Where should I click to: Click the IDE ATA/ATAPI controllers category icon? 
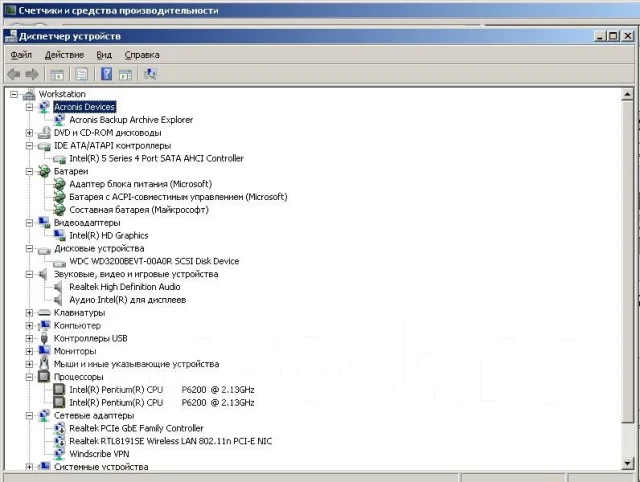tap(44, 146)
